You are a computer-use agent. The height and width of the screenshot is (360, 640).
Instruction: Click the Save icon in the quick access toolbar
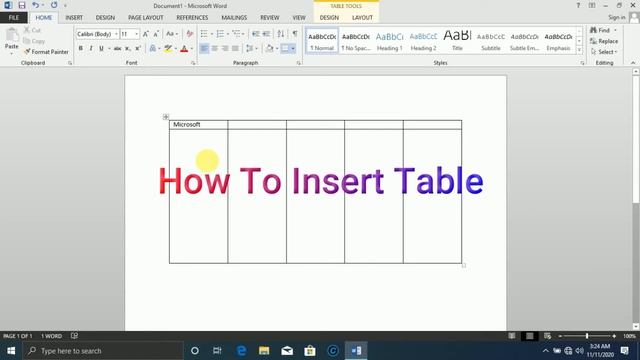tap(22, 5)
